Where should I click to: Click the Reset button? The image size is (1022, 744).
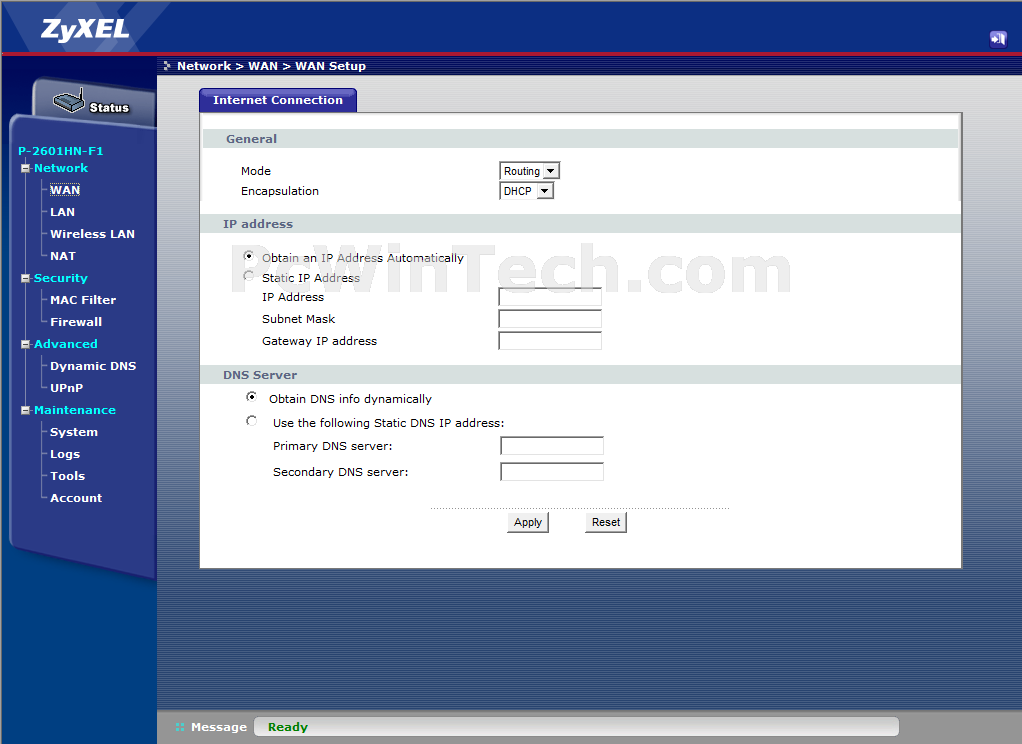pos(606,522)
